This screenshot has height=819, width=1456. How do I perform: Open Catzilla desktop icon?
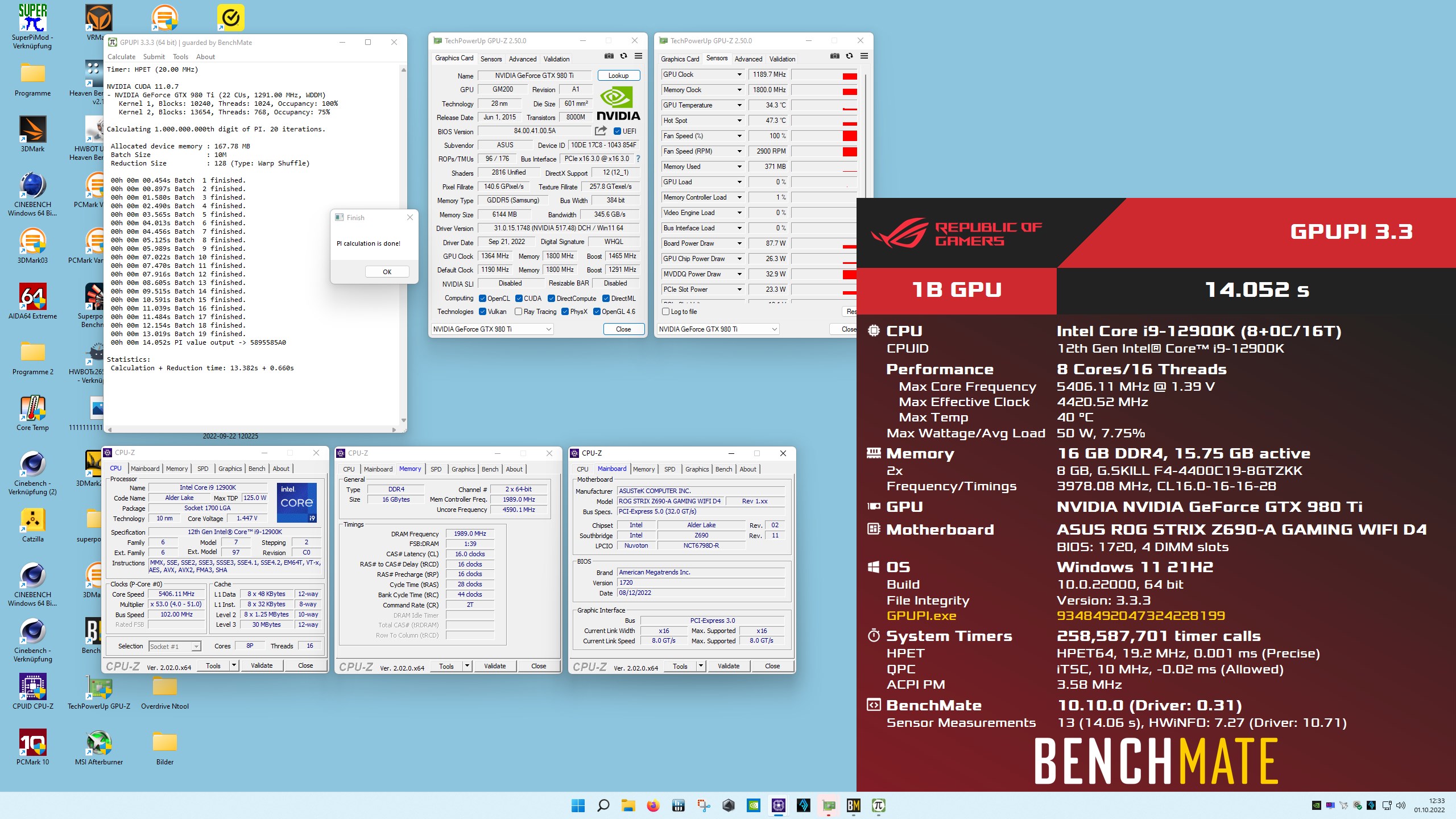(x=32, y=524)
